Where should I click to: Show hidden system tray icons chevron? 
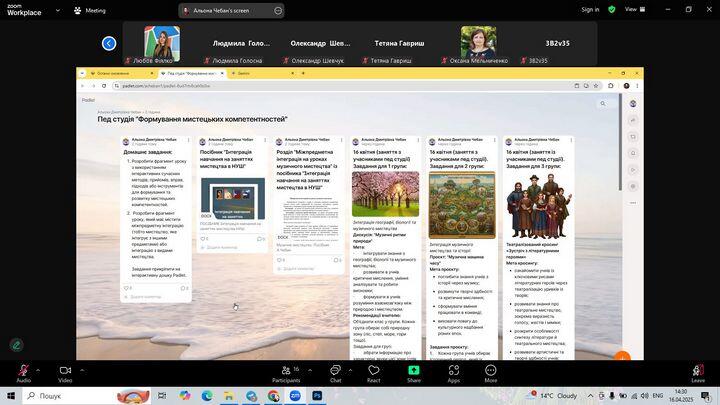[x=591, y=396]
